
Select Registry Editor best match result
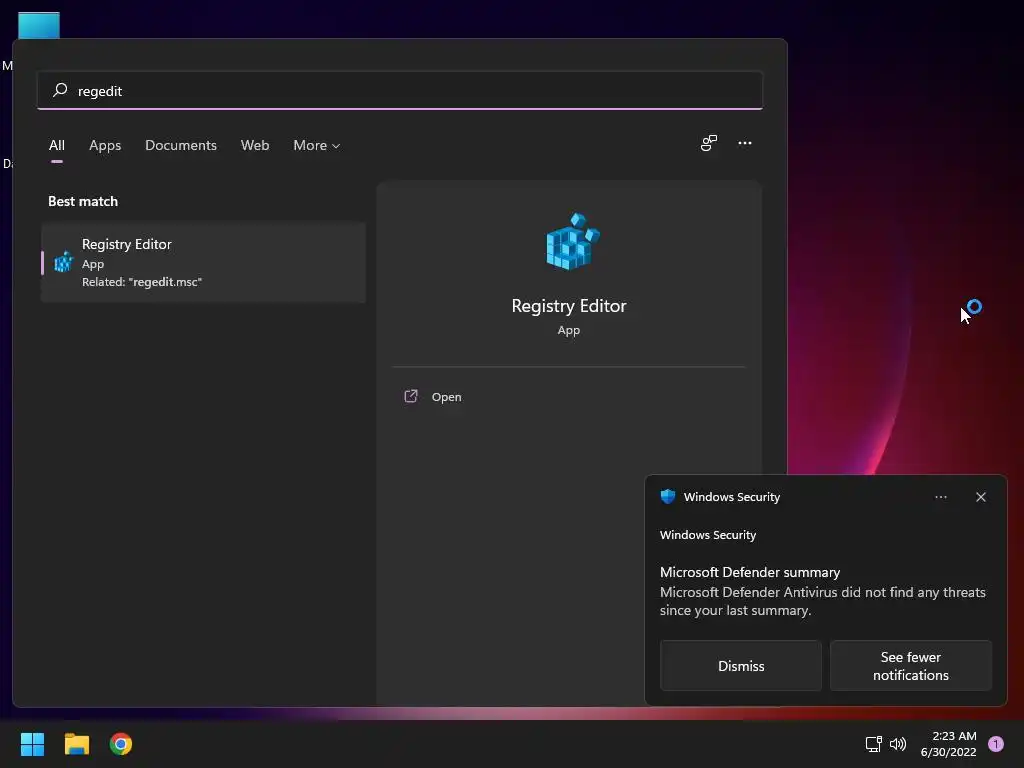pos(203,263)
